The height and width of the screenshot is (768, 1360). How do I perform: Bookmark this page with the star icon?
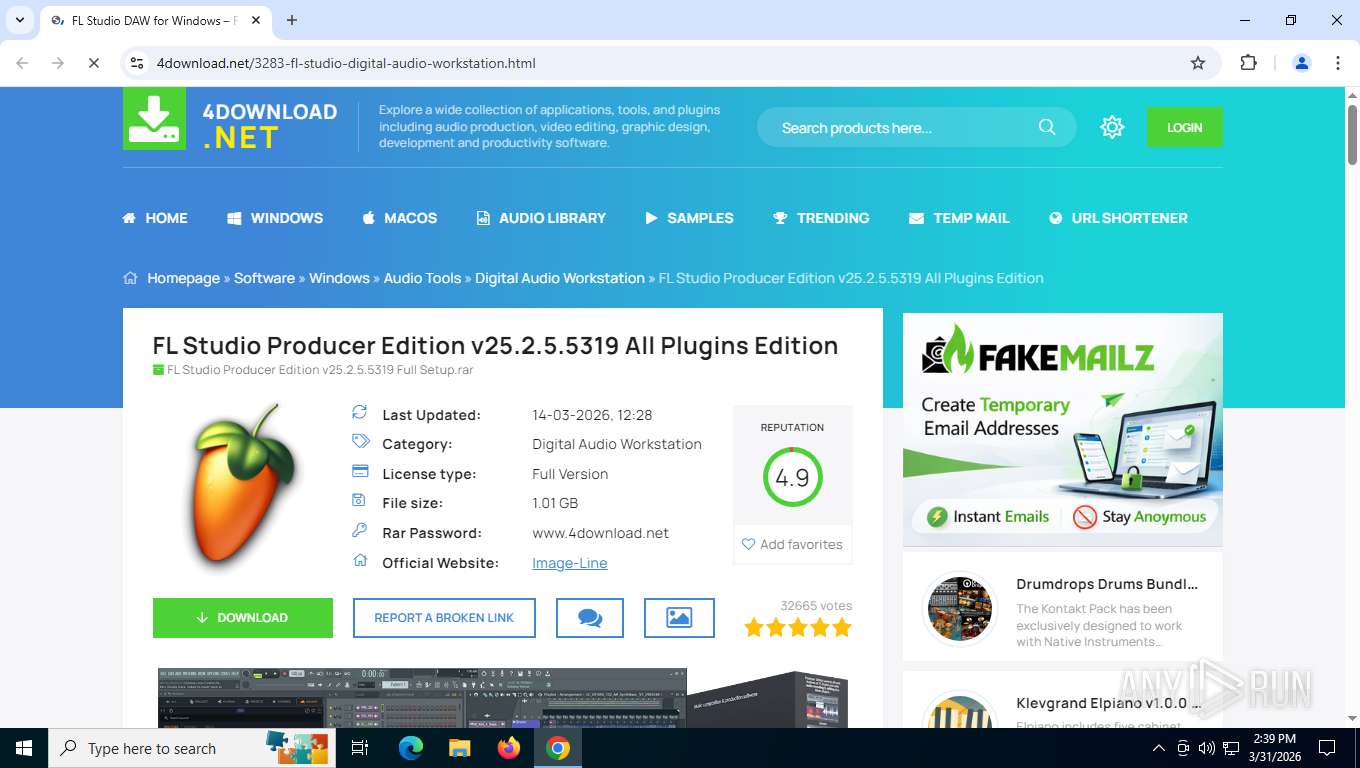1198,63
